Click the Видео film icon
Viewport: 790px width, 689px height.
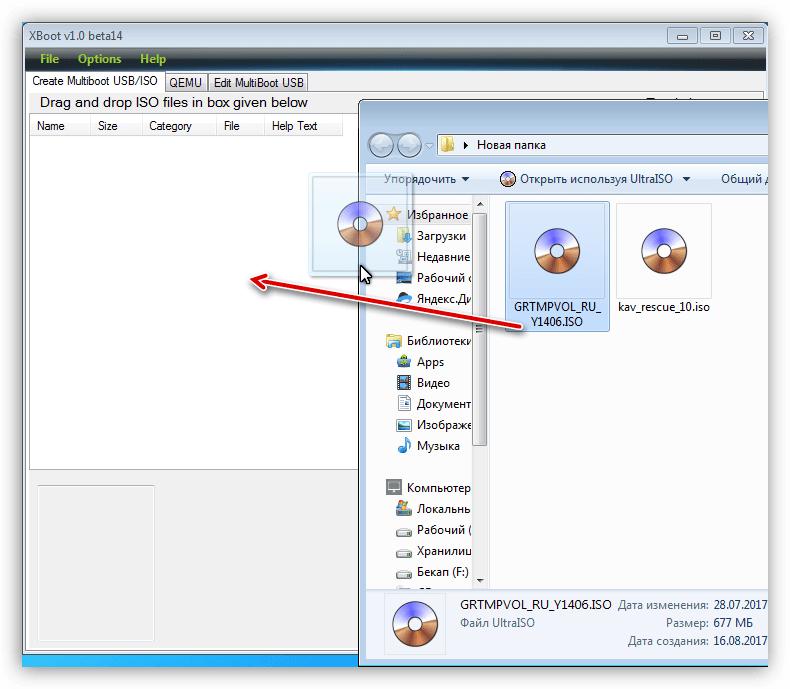coord(404,383)
